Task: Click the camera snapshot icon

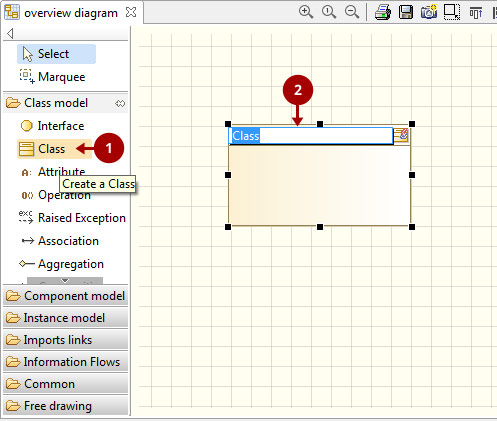Action: coord(429,12)
